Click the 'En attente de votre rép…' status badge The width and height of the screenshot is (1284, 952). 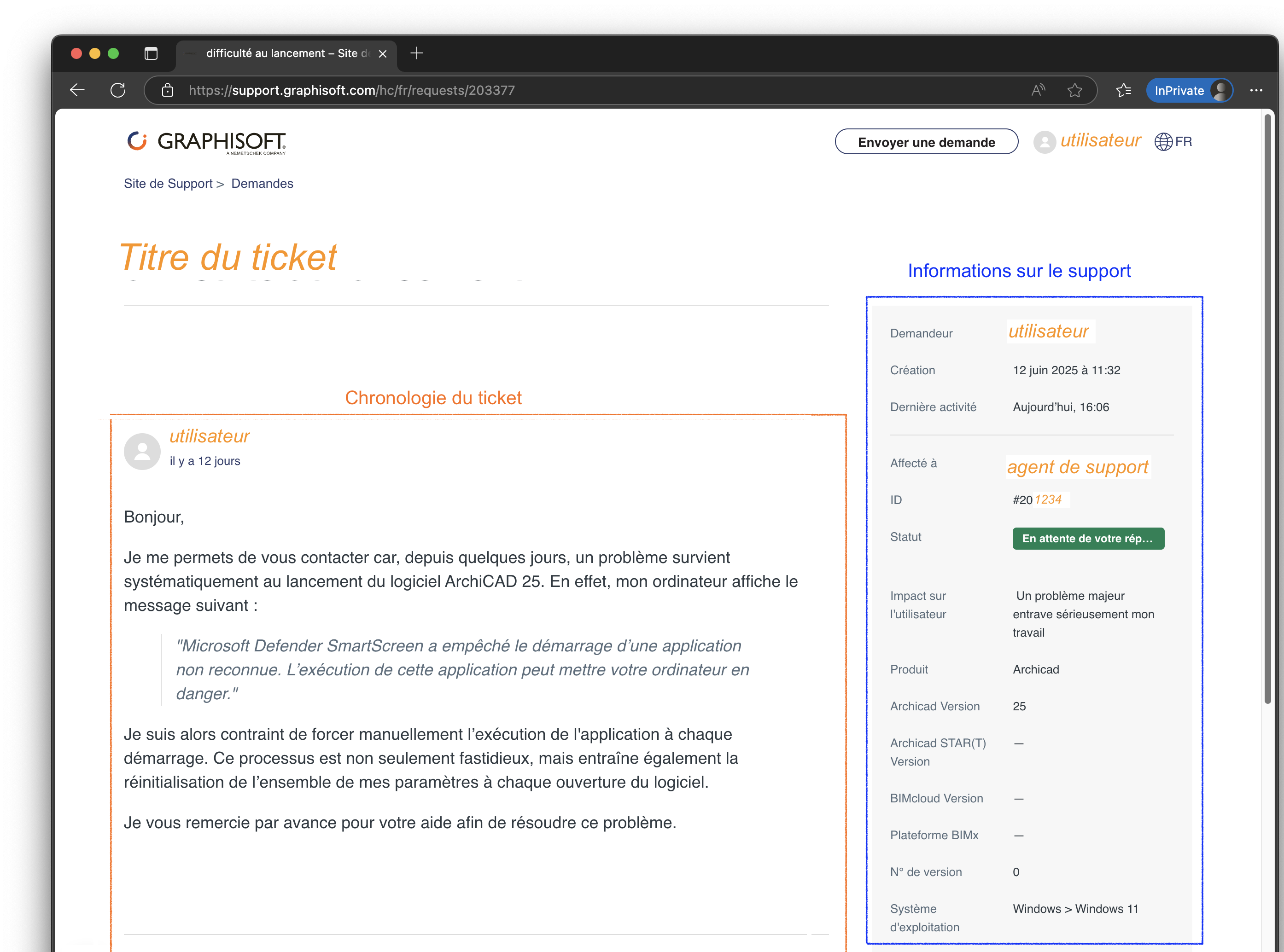click(1088, 538)
